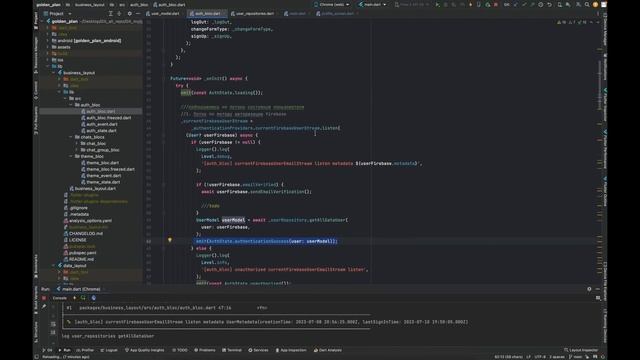Image resolution: width=640 pixels, height=360 pixels.
Task: Click the yellow lightbulb intention icon
Action: click(170, 240)
